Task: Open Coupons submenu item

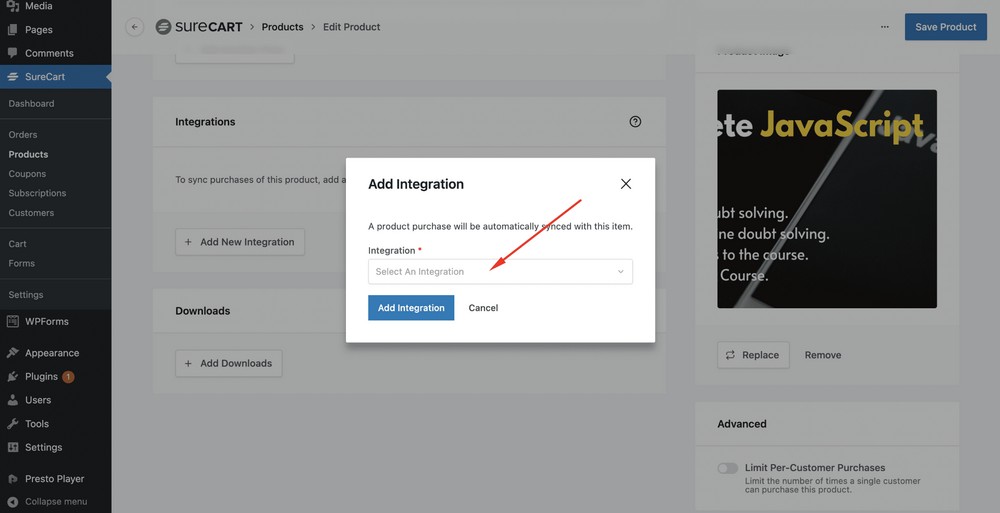Action: coord(27,174)
